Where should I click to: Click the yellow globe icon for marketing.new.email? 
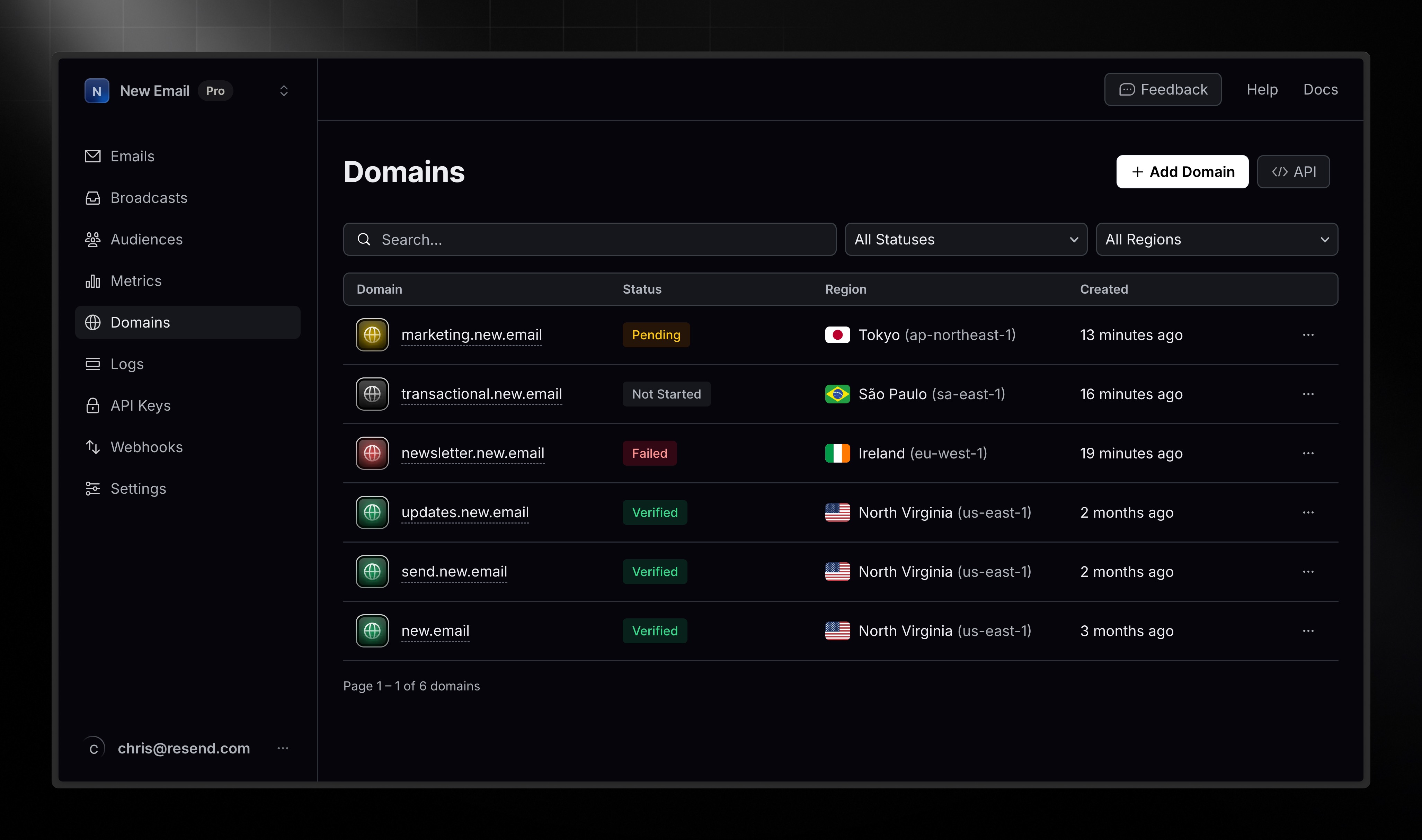point(372,334)
